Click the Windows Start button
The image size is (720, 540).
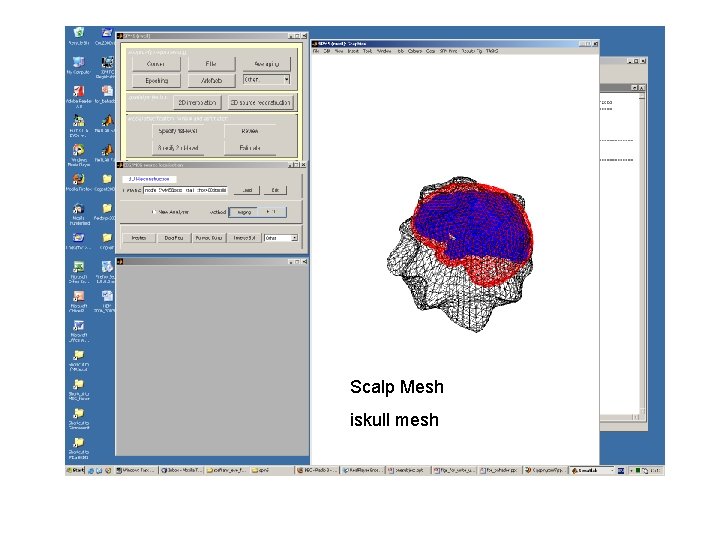coord(75,471)
